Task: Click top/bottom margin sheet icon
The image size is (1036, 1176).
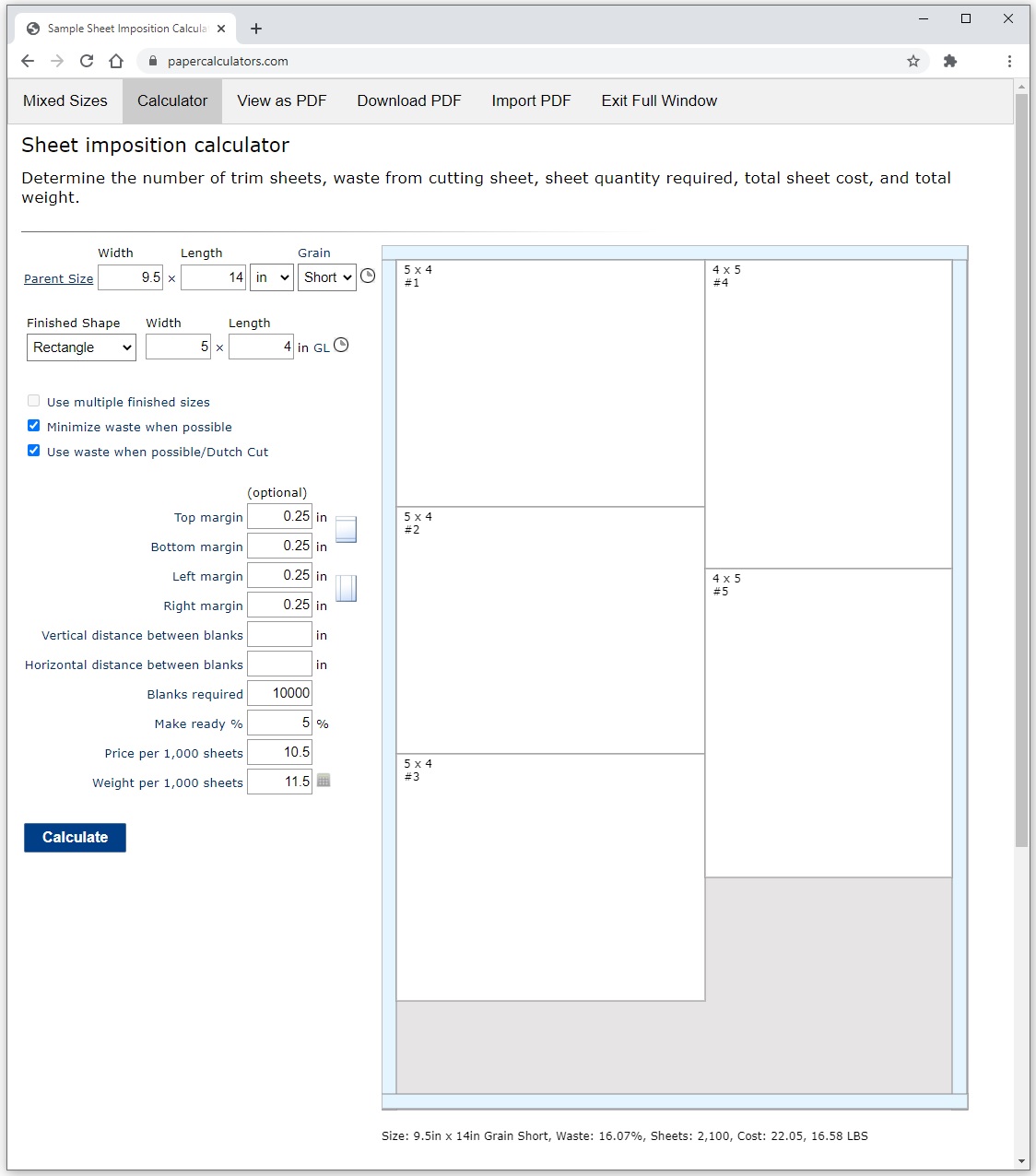Action: pyautogui.click(x=346, y=529)
